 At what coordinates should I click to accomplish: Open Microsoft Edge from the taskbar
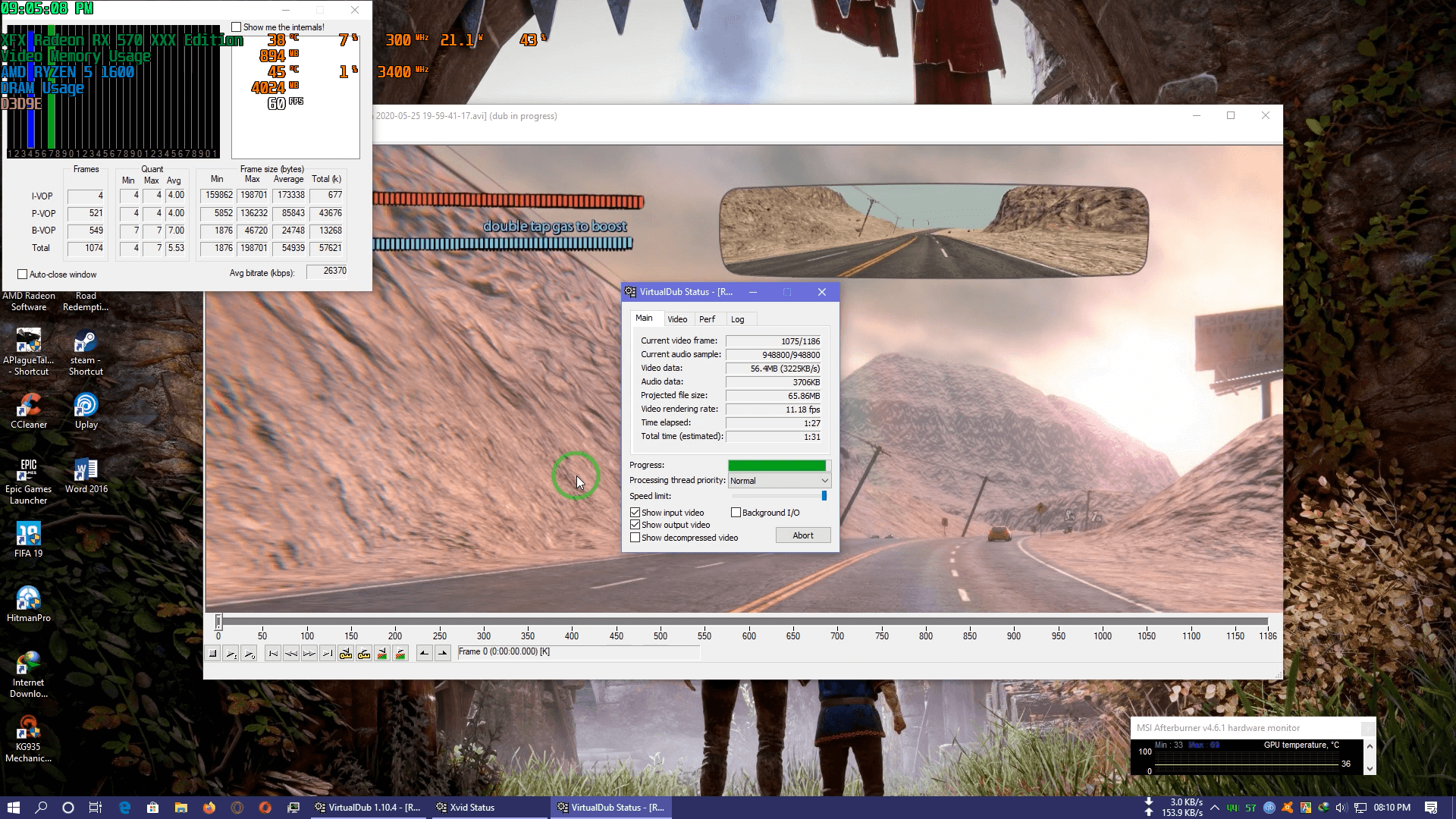point(124,808)
